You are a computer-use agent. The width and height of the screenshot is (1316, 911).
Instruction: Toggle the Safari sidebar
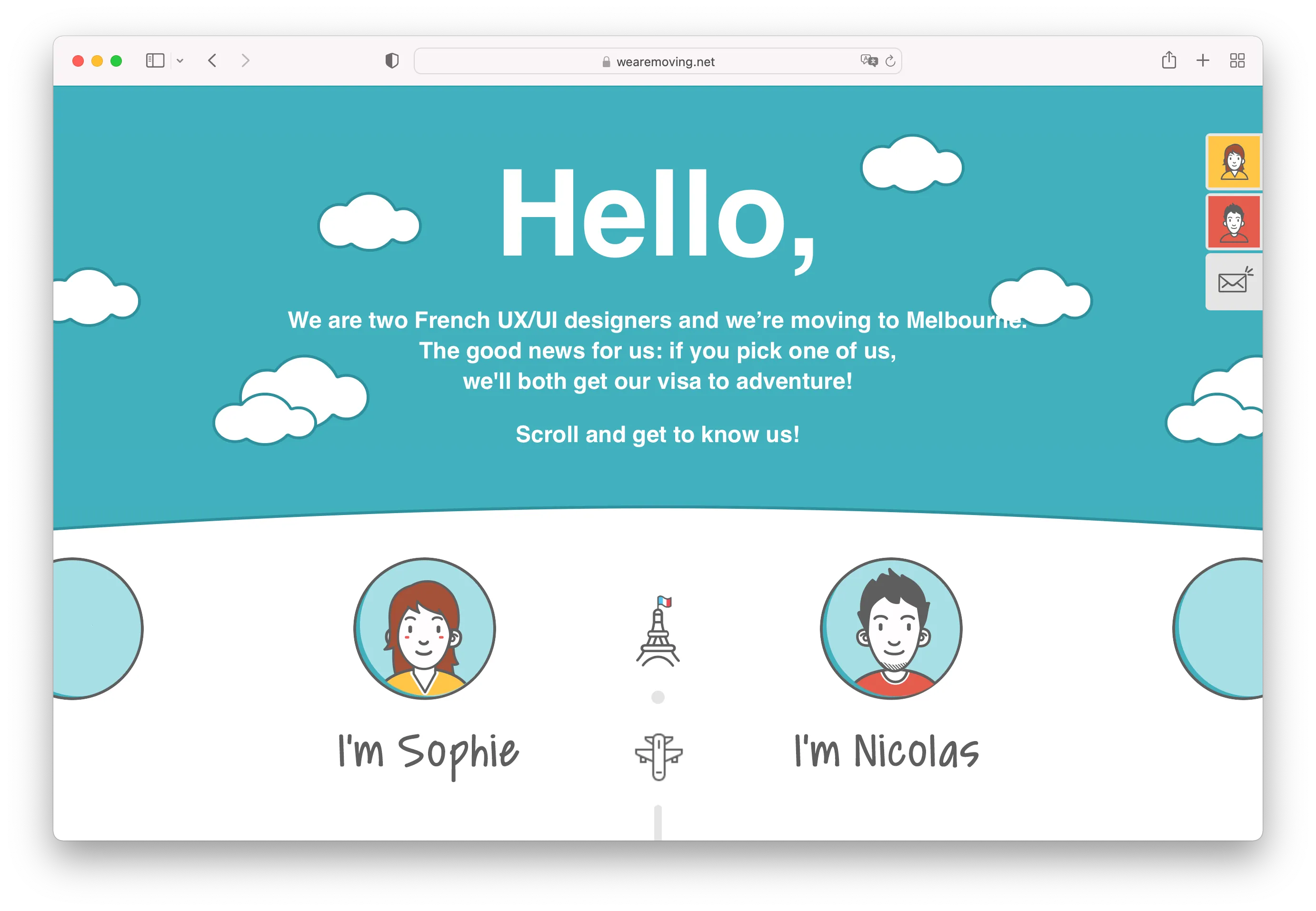point(154,60)
